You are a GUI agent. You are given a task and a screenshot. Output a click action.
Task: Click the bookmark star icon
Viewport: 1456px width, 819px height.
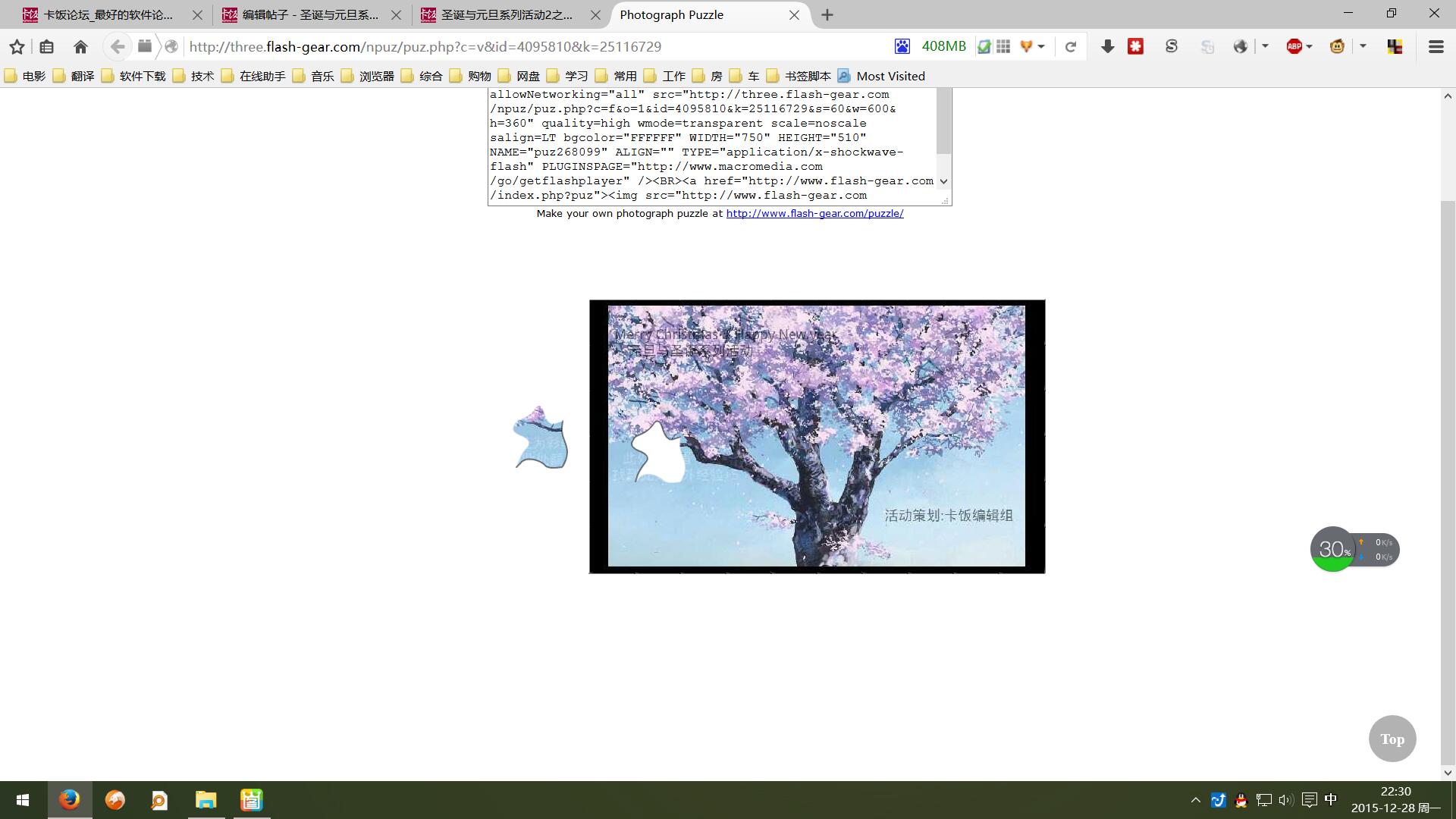coord(17,47)
